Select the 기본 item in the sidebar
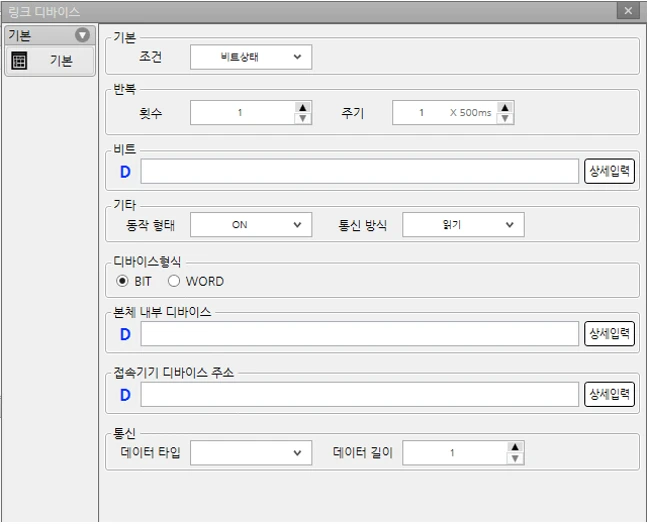 point(50,61)
